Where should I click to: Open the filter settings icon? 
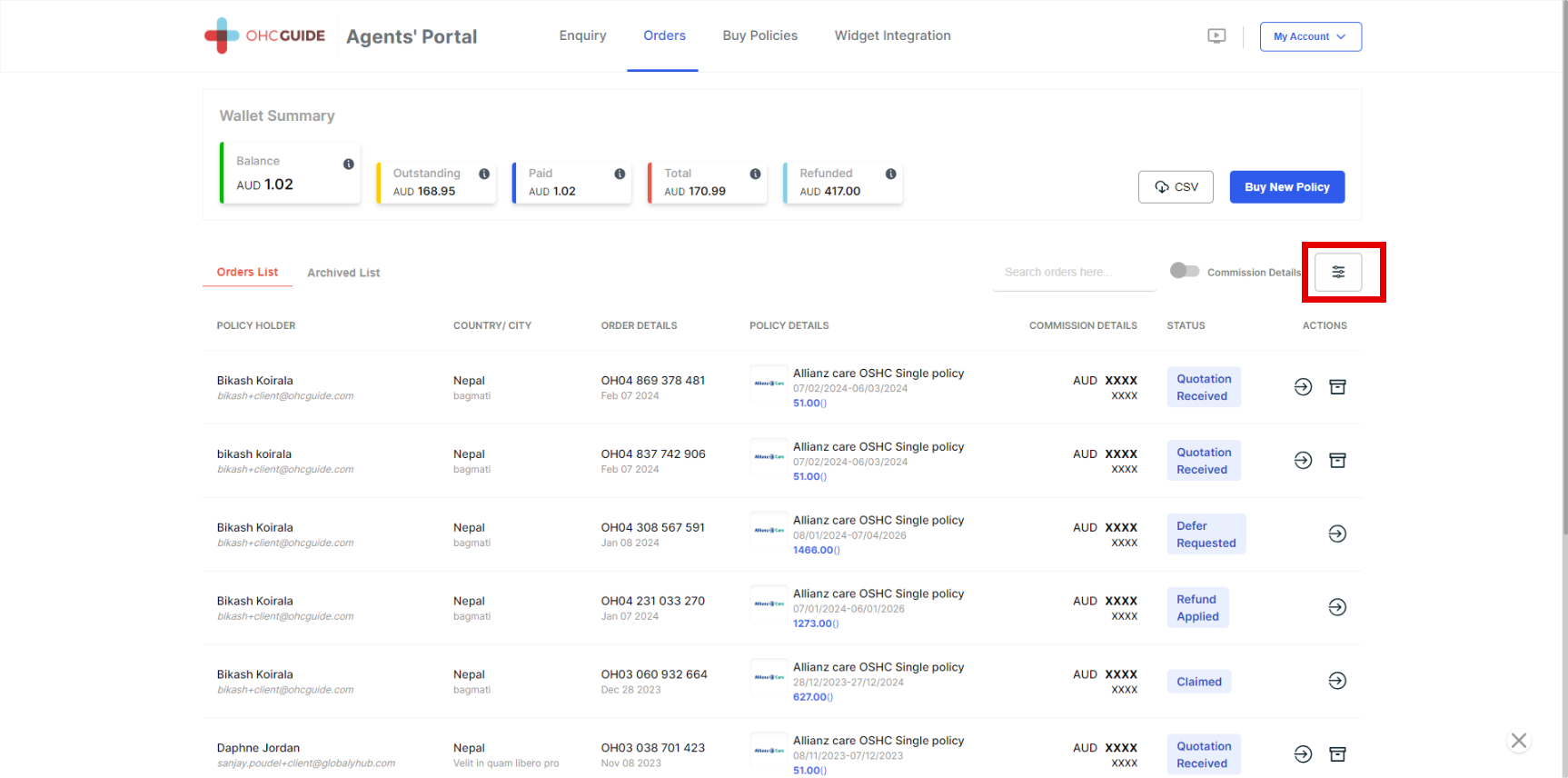tap(1338, 272)
